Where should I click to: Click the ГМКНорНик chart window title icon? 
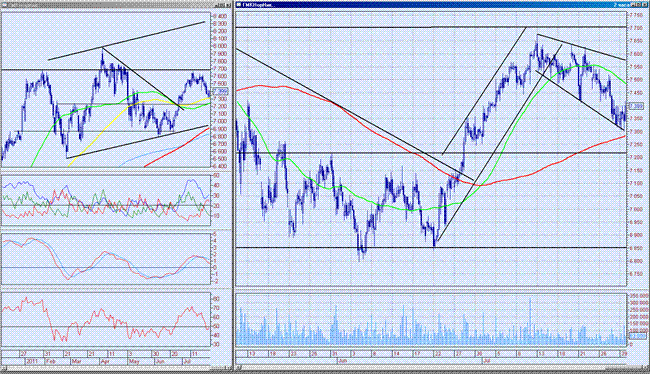point(238,5)
